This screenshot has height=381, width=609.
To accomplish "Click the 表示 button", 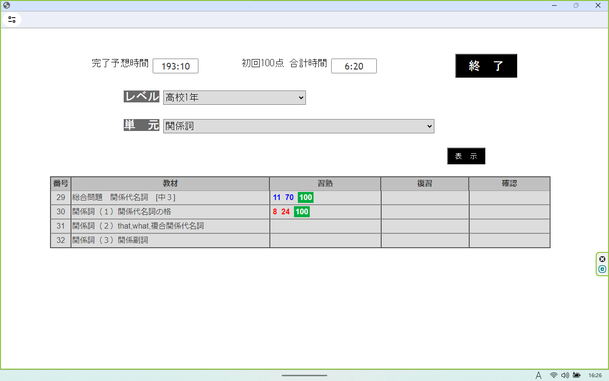I will pos(466,156).
